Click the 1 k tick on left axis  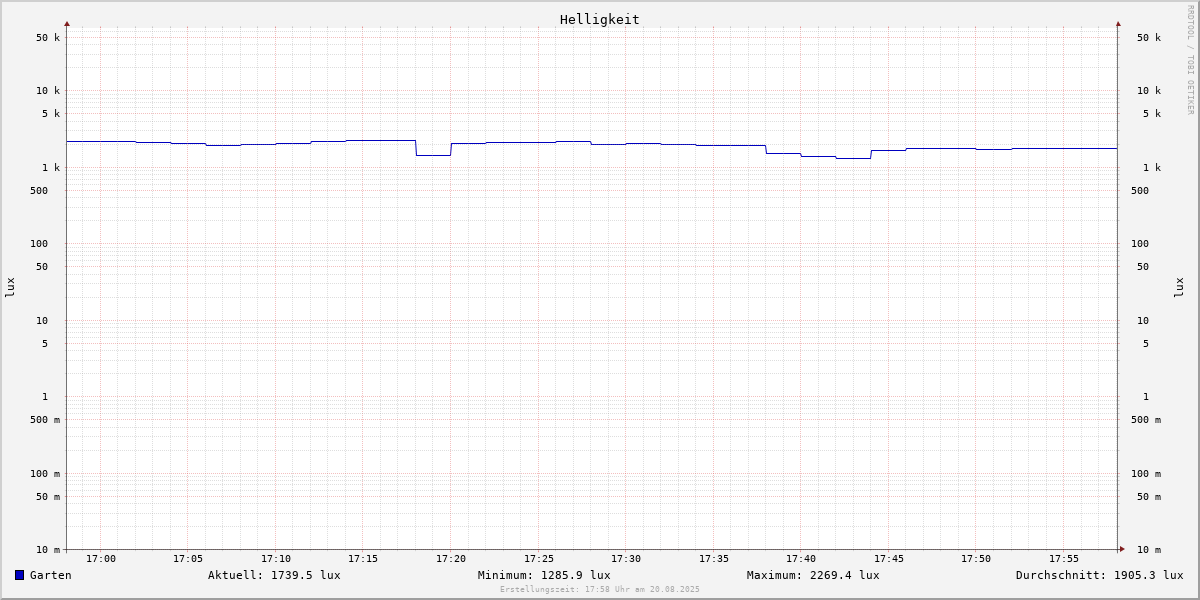[51, 168]
